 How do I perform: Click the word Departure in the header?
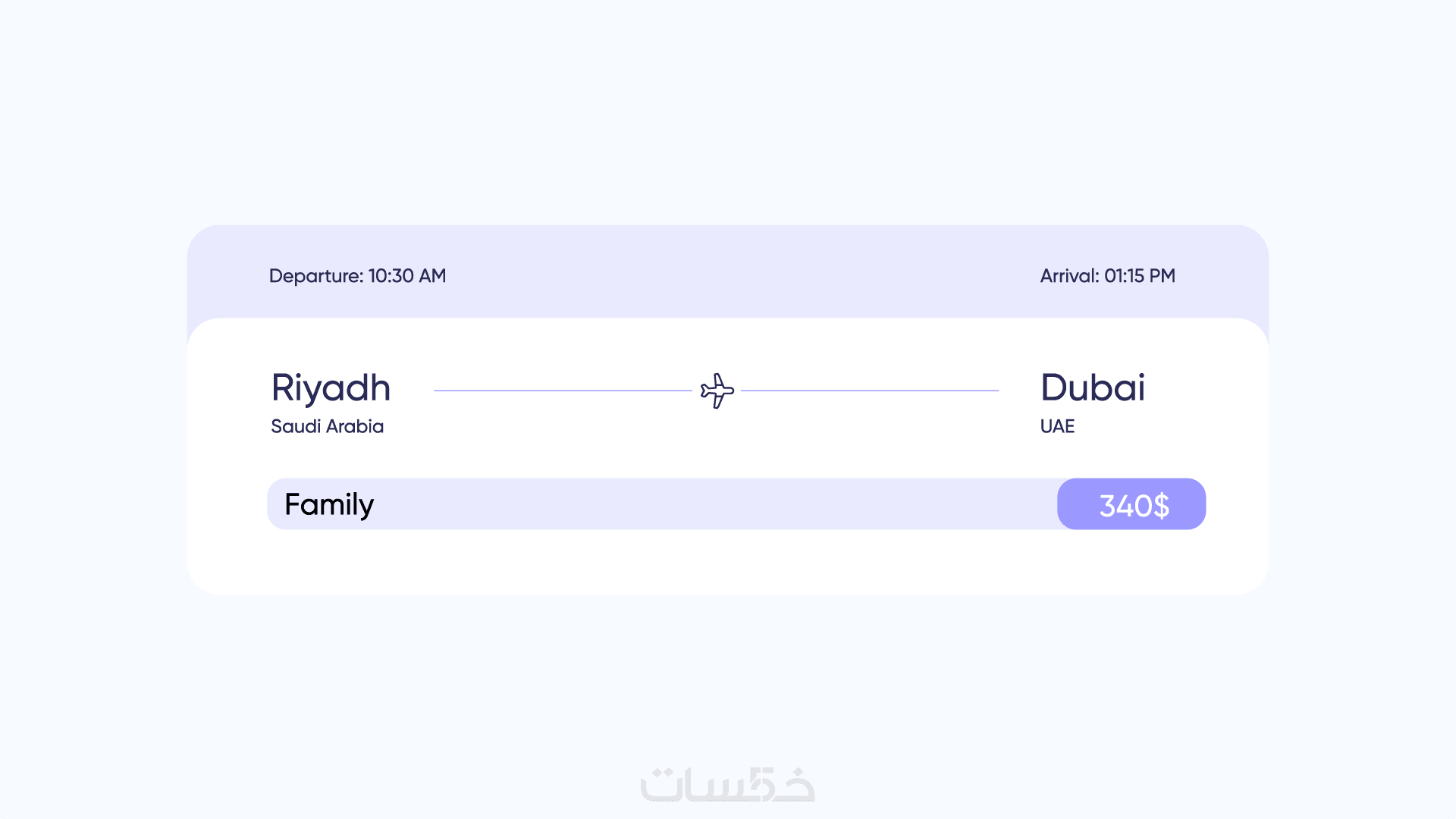(315, 276)
